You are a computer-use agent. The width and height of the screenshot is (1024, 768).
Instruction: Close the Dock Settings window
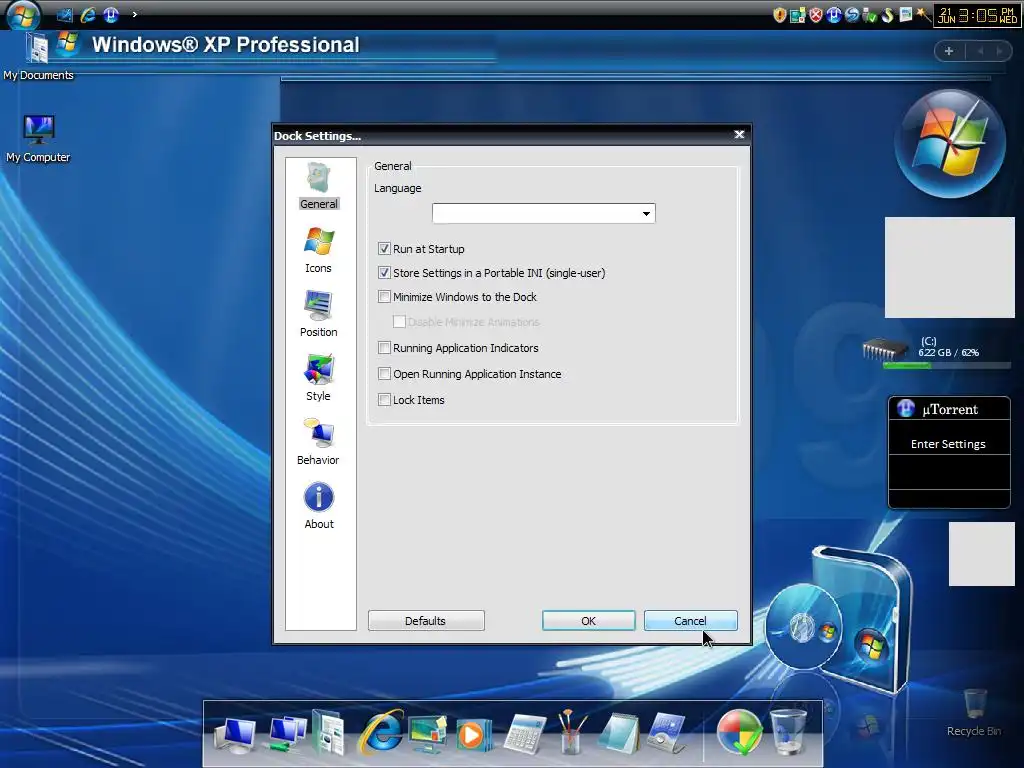pos(739,135)
